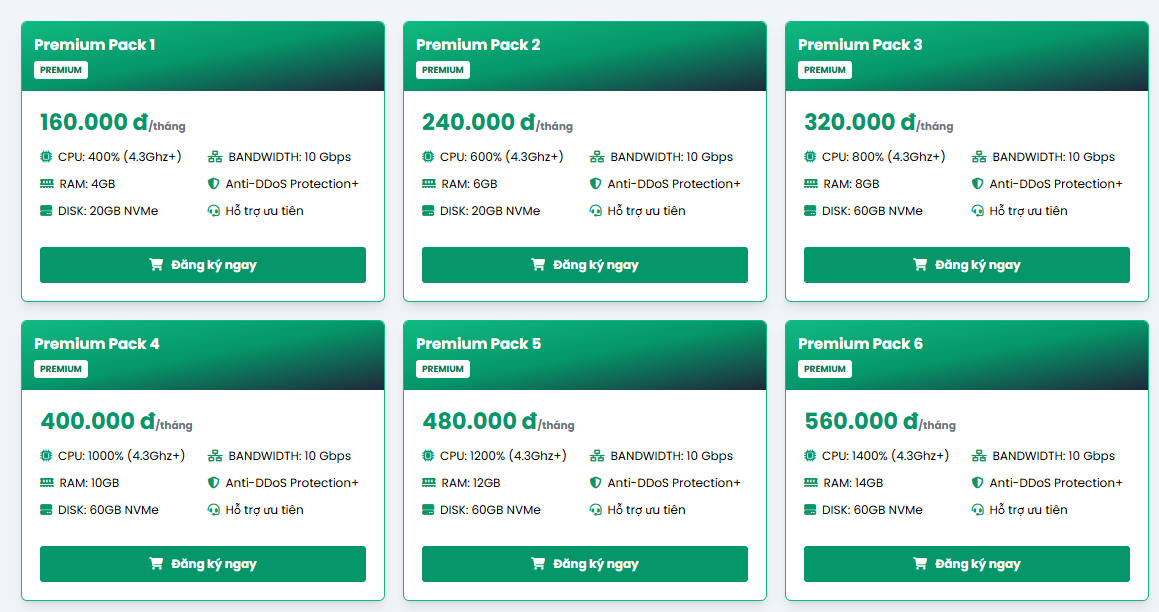Click the bandwidth network icon in Premium Pack 2
Screen dimensions: 1159x612
point(597,157)
